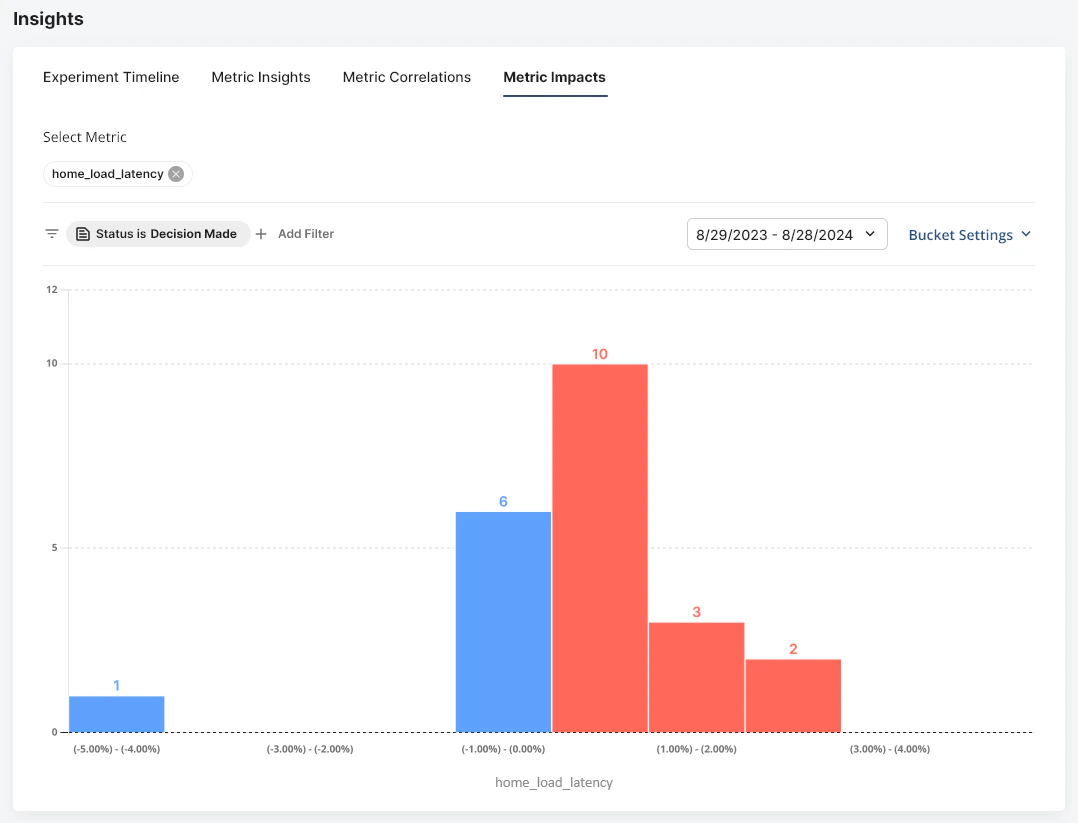The width and height of the screenshot is (1078, 823).
Task: Select the Metric Impacts tab
Action: pyautogui.click(x=554, y=77)
